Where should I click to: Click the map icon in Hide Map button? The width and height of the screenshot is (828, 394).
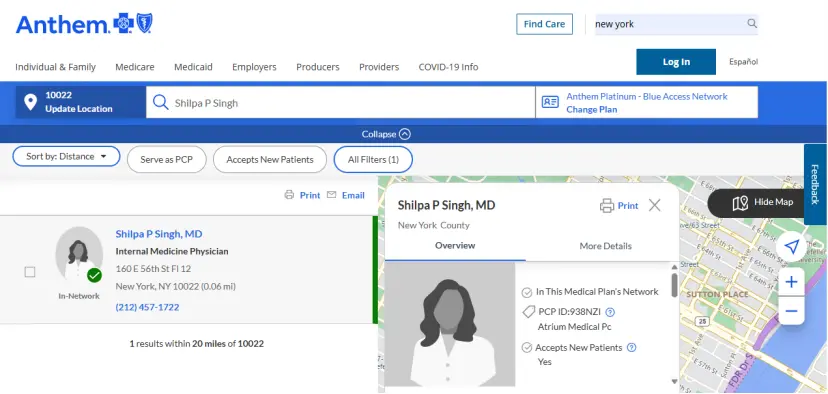(x=740, y=203)
